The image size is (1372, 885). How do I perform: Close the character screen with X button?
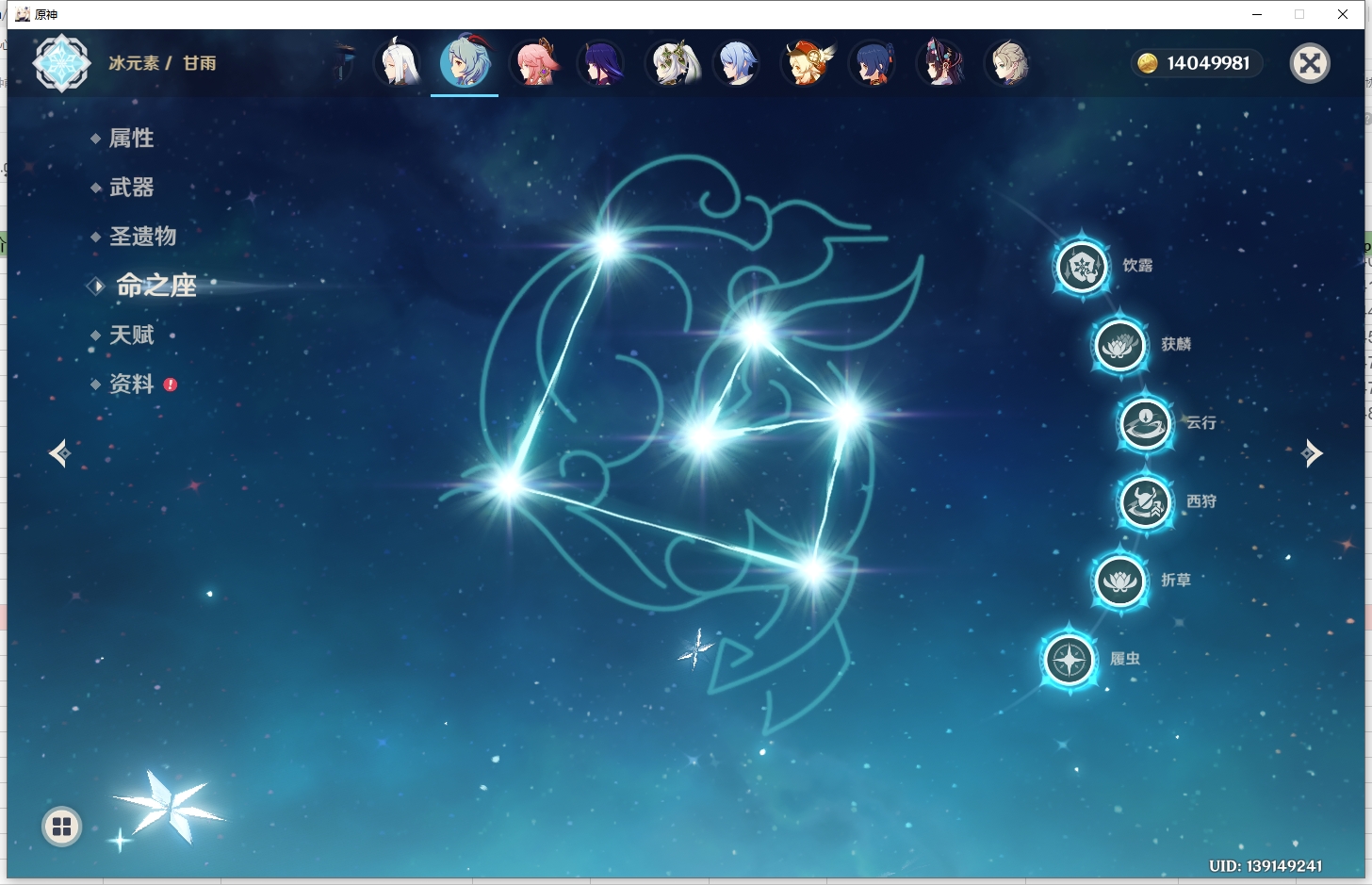pyautogui.click(x=1310, y=63)
